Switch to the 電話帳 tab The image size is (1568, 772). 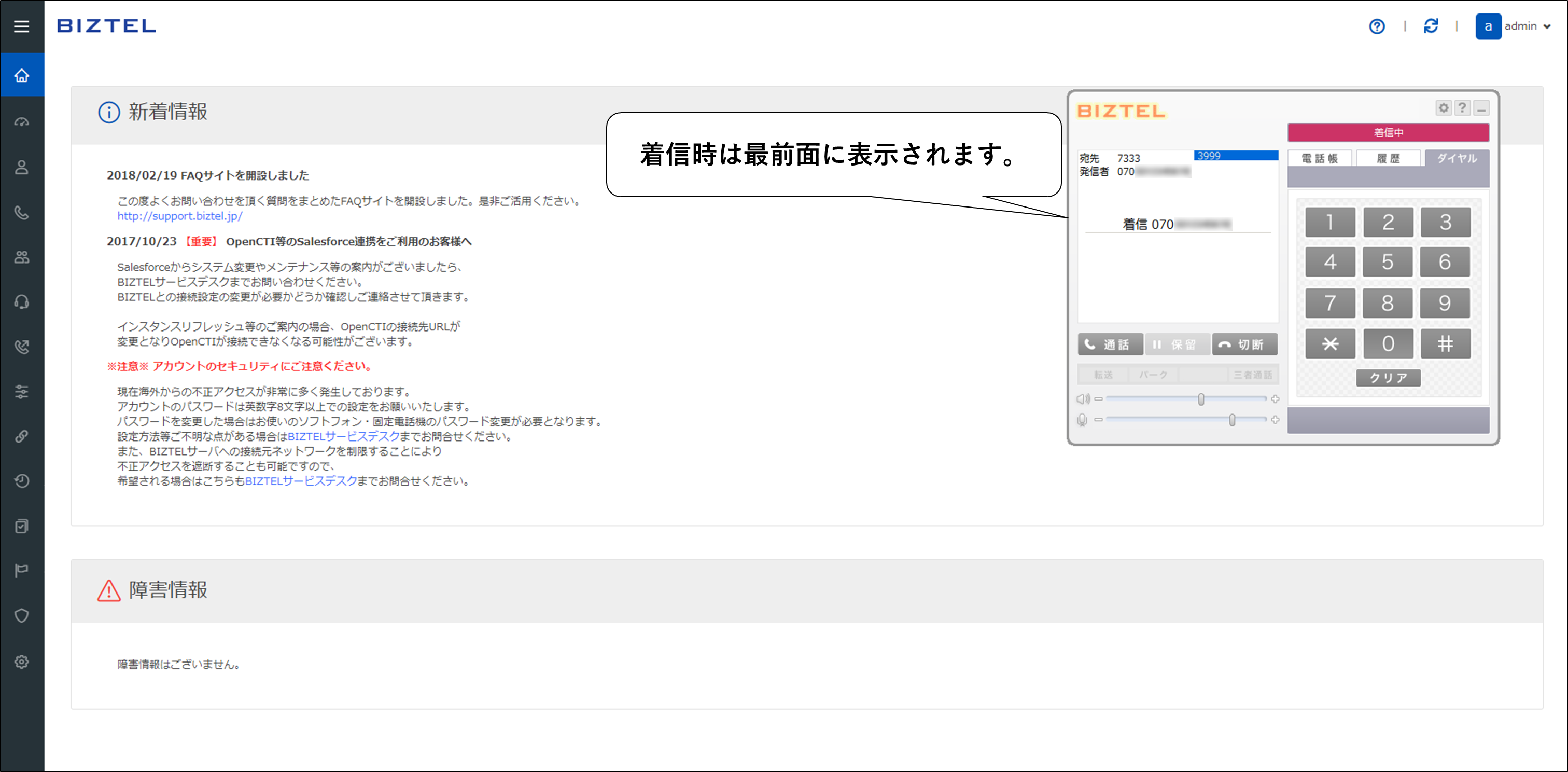[1319, 158]
